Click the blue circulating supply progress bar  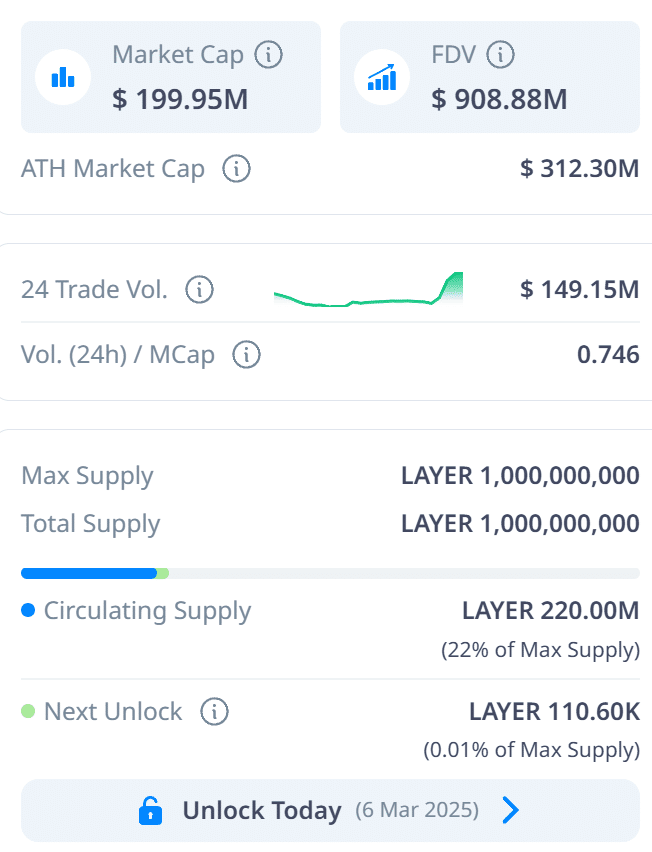(x=89, y=573)
